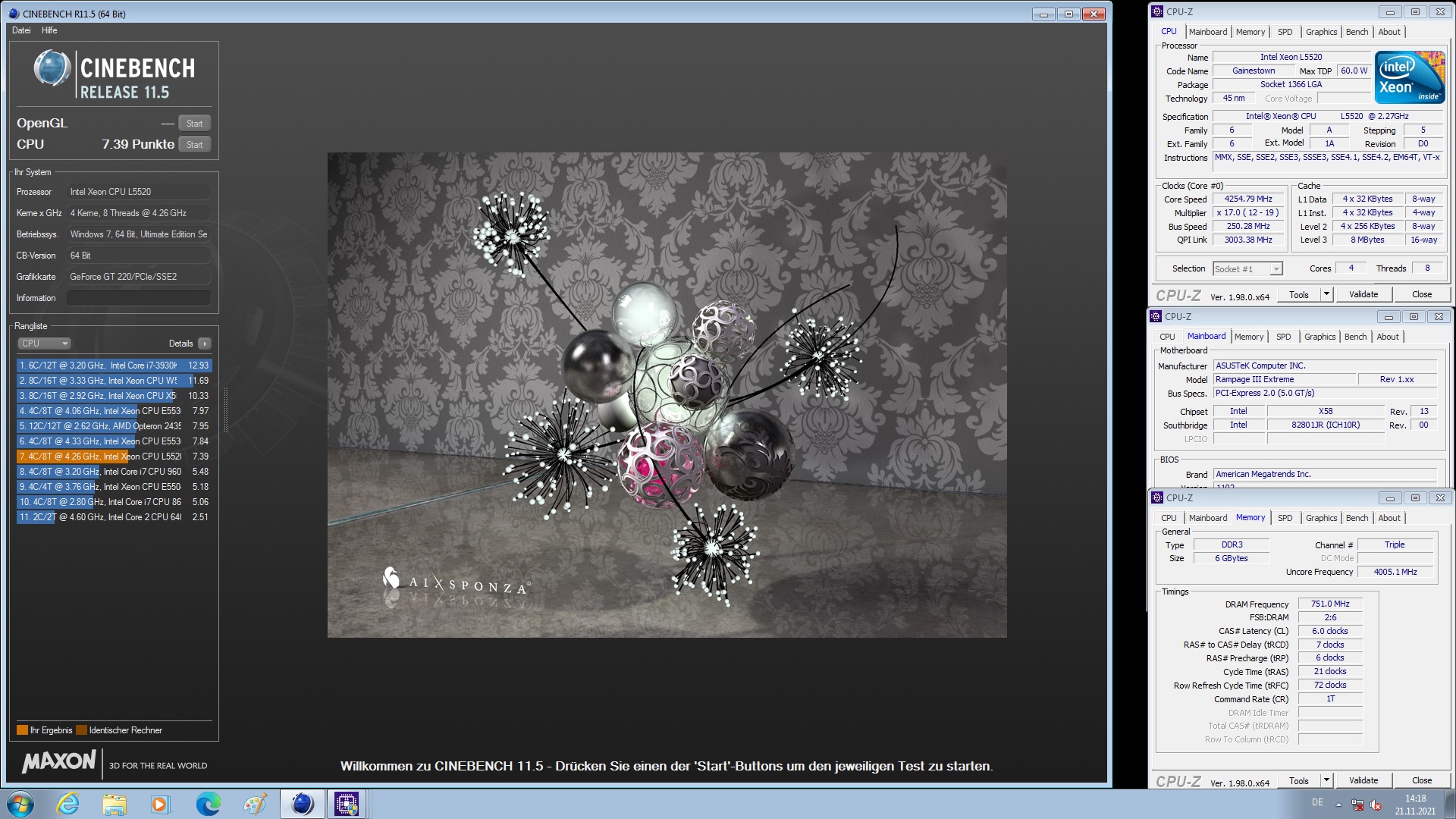
Task: Click bottom CPU-Z title bar icon
Action: pyautogui.click(x=1157, y=497)
